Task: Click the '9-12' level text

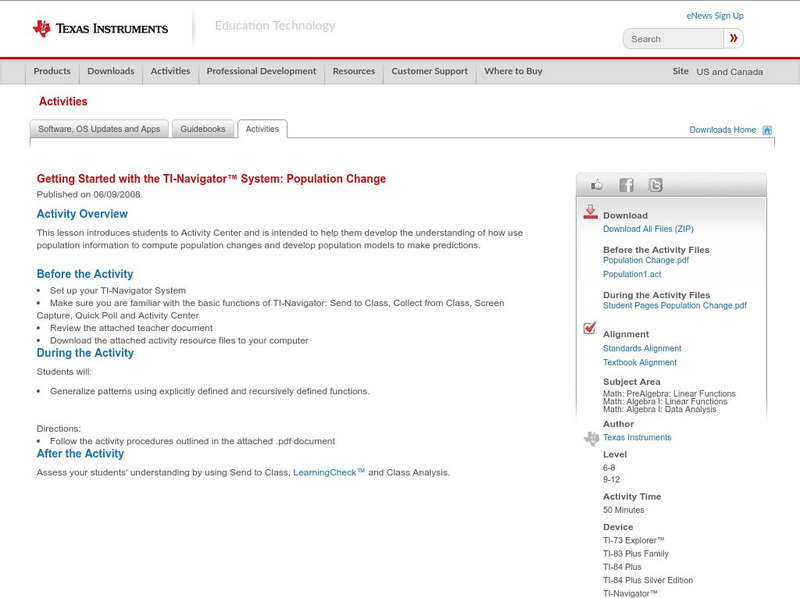Action: click(611, 480)
